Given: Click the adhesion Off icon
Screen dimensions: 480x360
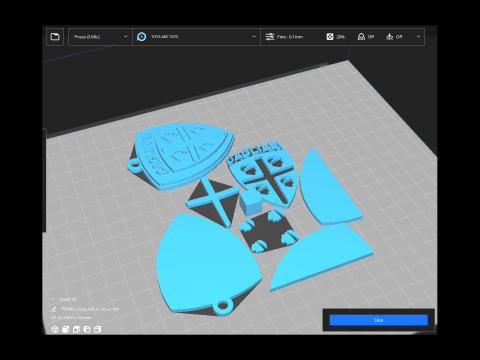Looking at the screenshot, I should (389, 37).
